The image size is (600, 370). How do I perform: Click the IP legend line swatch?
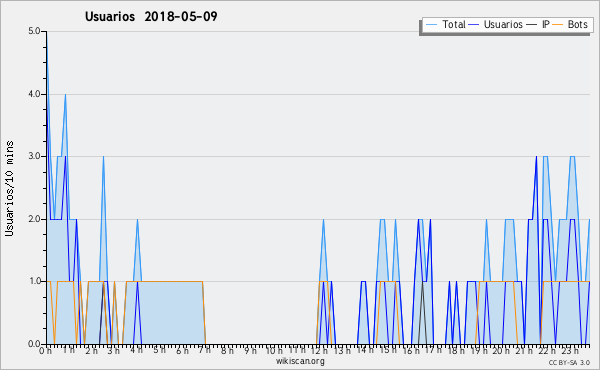(x=532, y=25)
